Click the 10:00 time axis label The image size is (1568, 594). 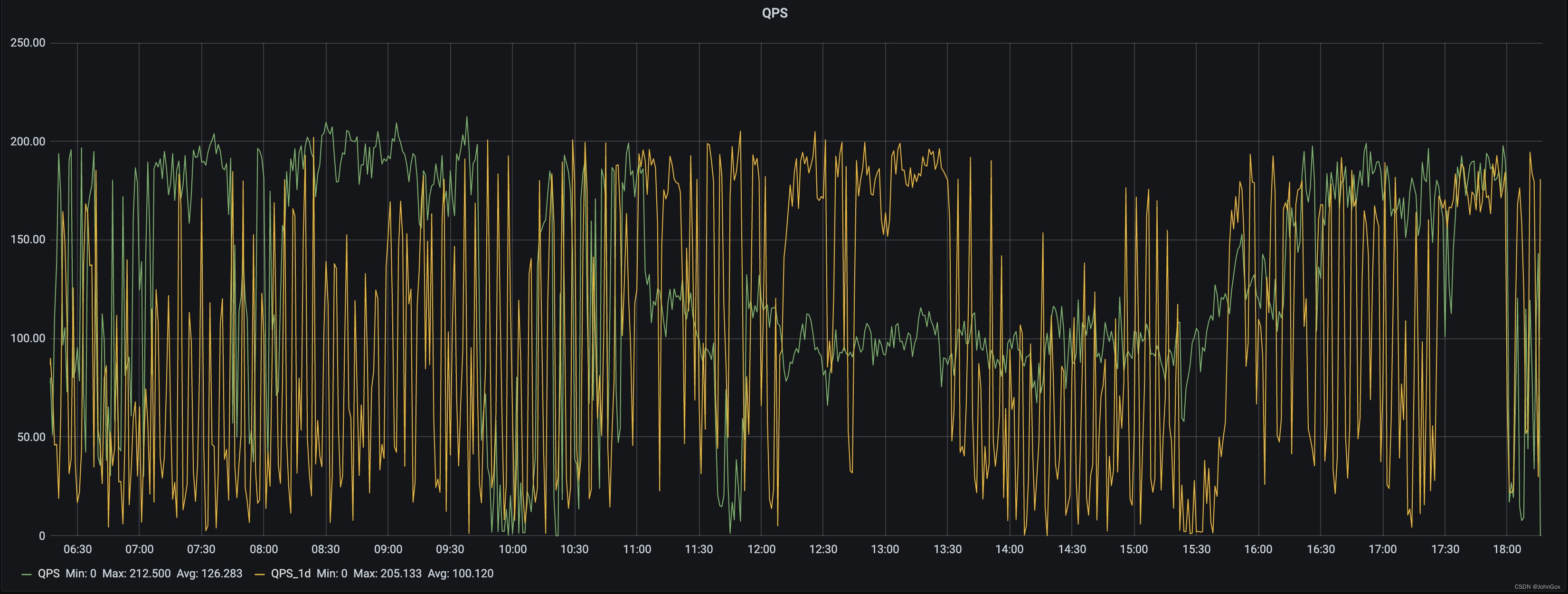click(x=512, y=549)
